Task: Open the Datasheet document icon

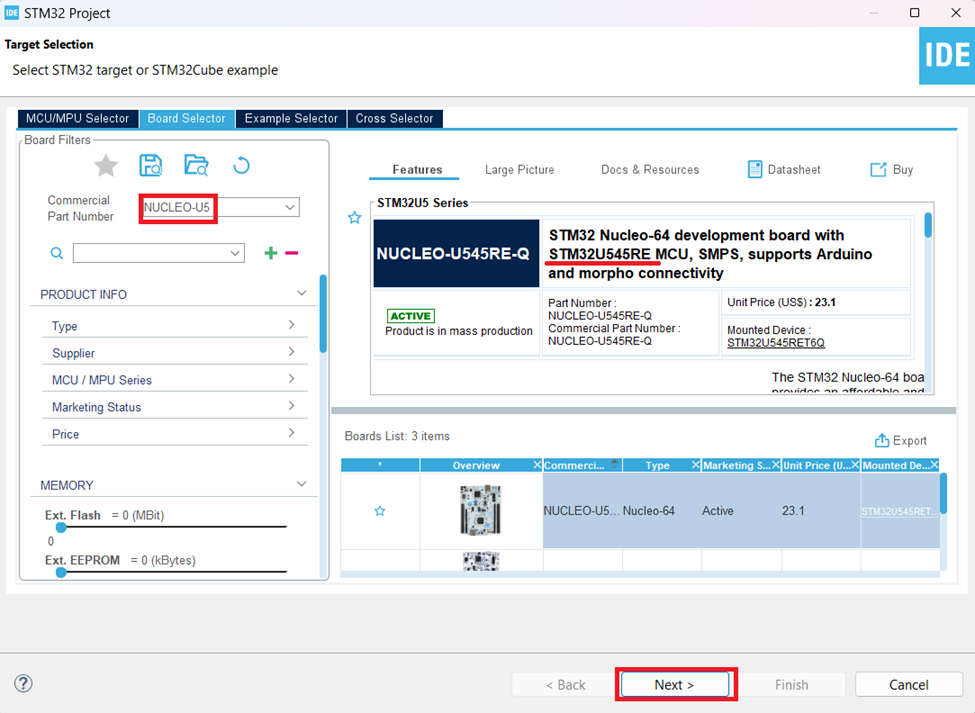Action: tap(754, 169)
